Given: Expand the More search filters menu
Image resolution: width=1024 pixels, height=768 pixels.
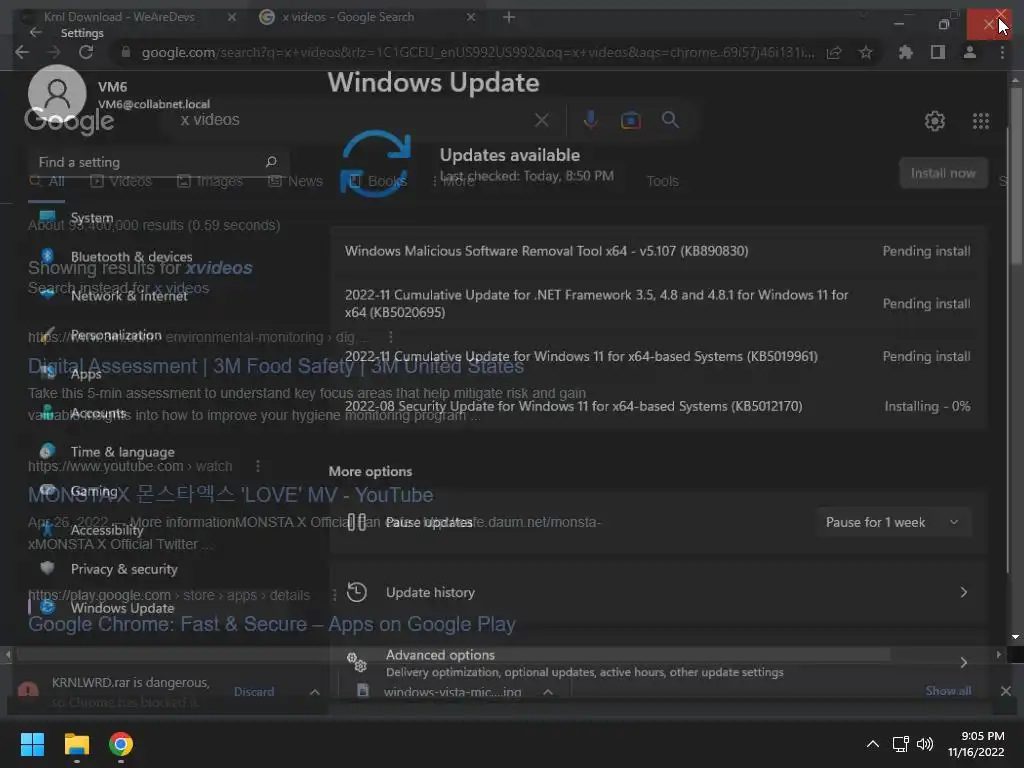Looking at the screenshot, I should 453,181.
